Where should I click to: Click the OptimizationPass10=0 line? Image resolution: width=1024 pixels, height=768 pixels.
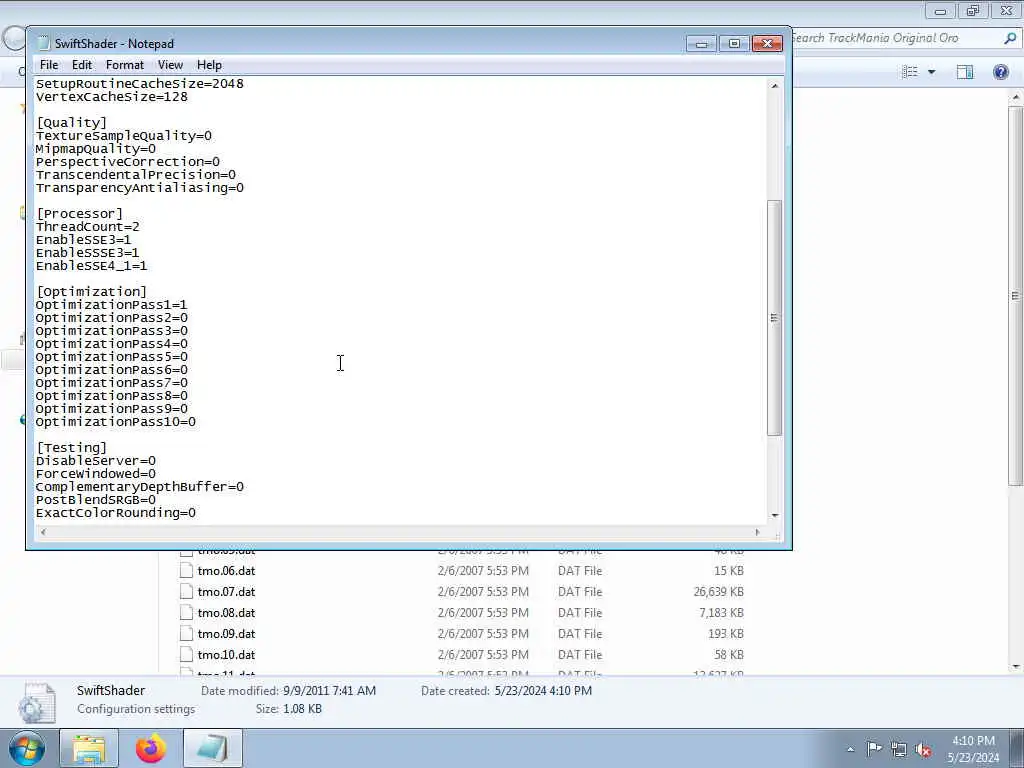[x=116, y=422]
